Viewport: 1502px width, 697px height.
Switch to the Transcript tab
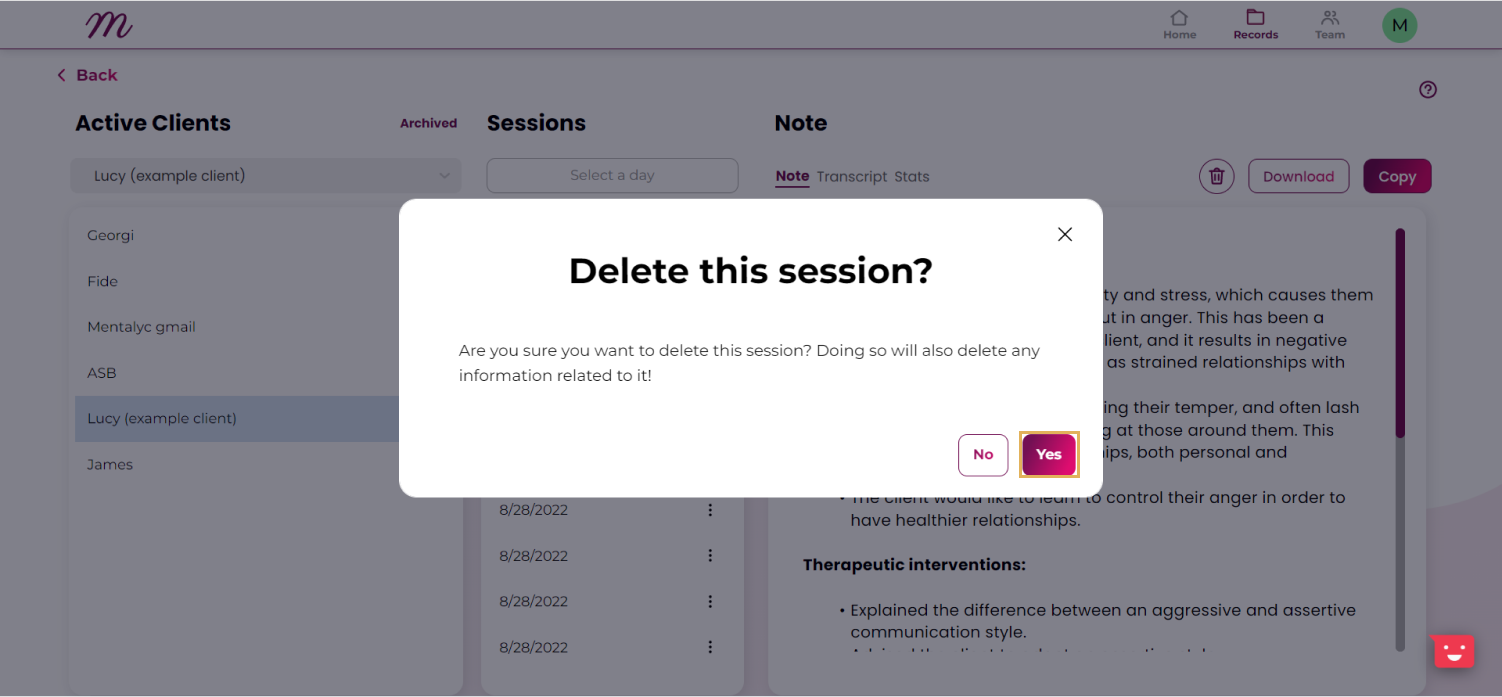click(851, 177)
